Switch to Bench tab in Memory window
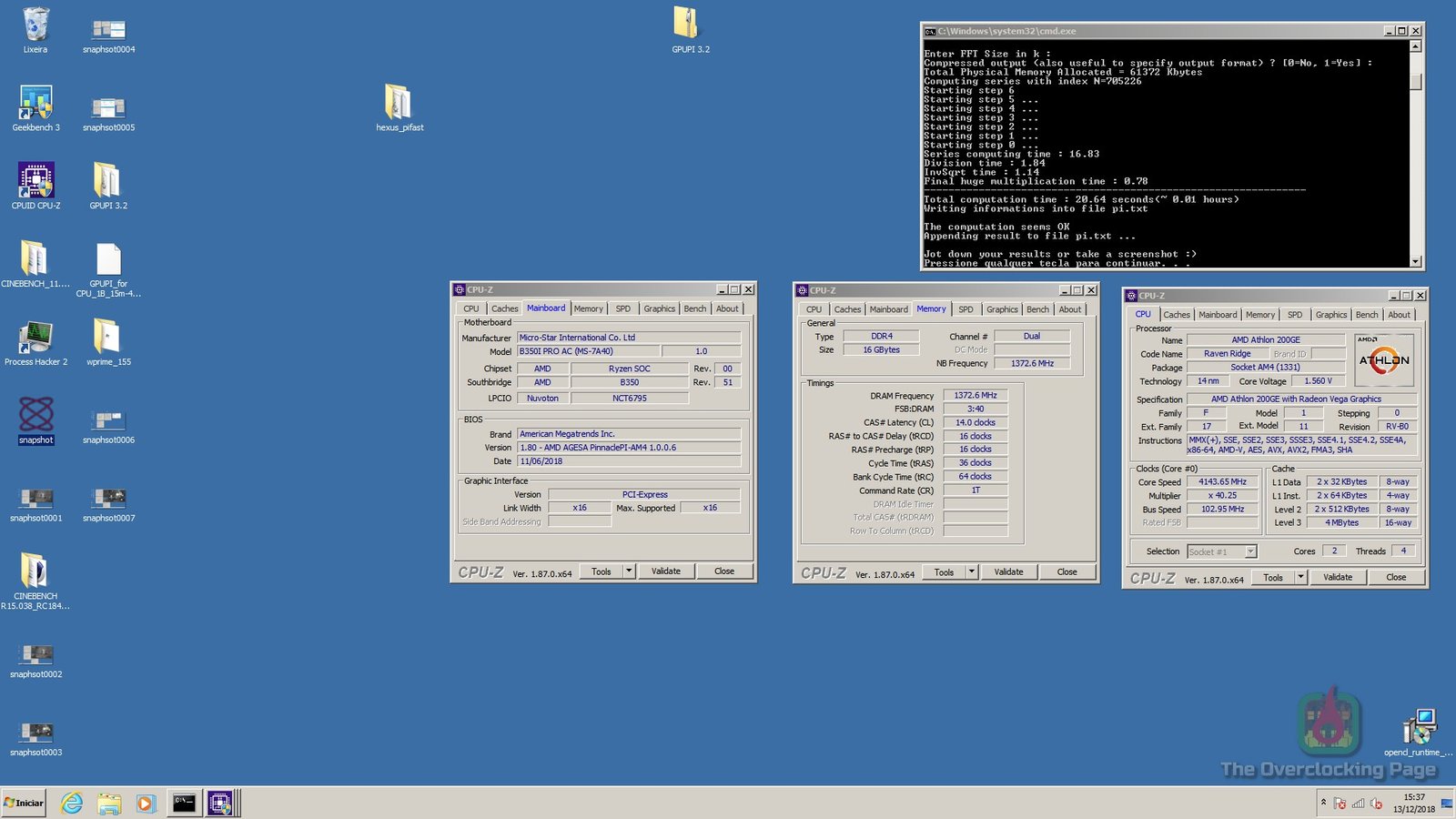Image resolution: width=1456 pixels, height=819 pixels. [x=1037, y=309]
